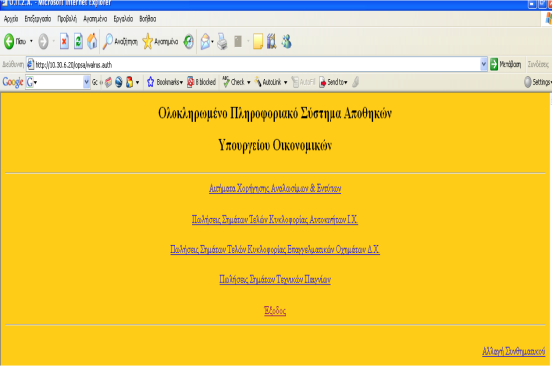Refresh the page with the green arrows icon
The image size is (553, 367).
coord(78,42)
